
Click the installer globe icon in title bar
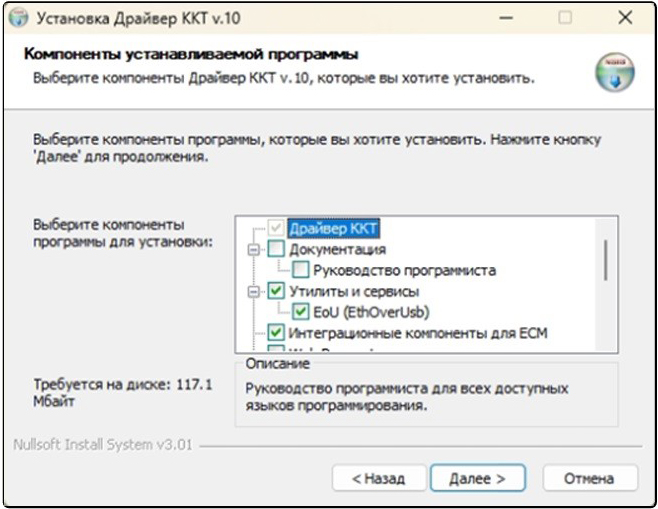click(18, 18)
